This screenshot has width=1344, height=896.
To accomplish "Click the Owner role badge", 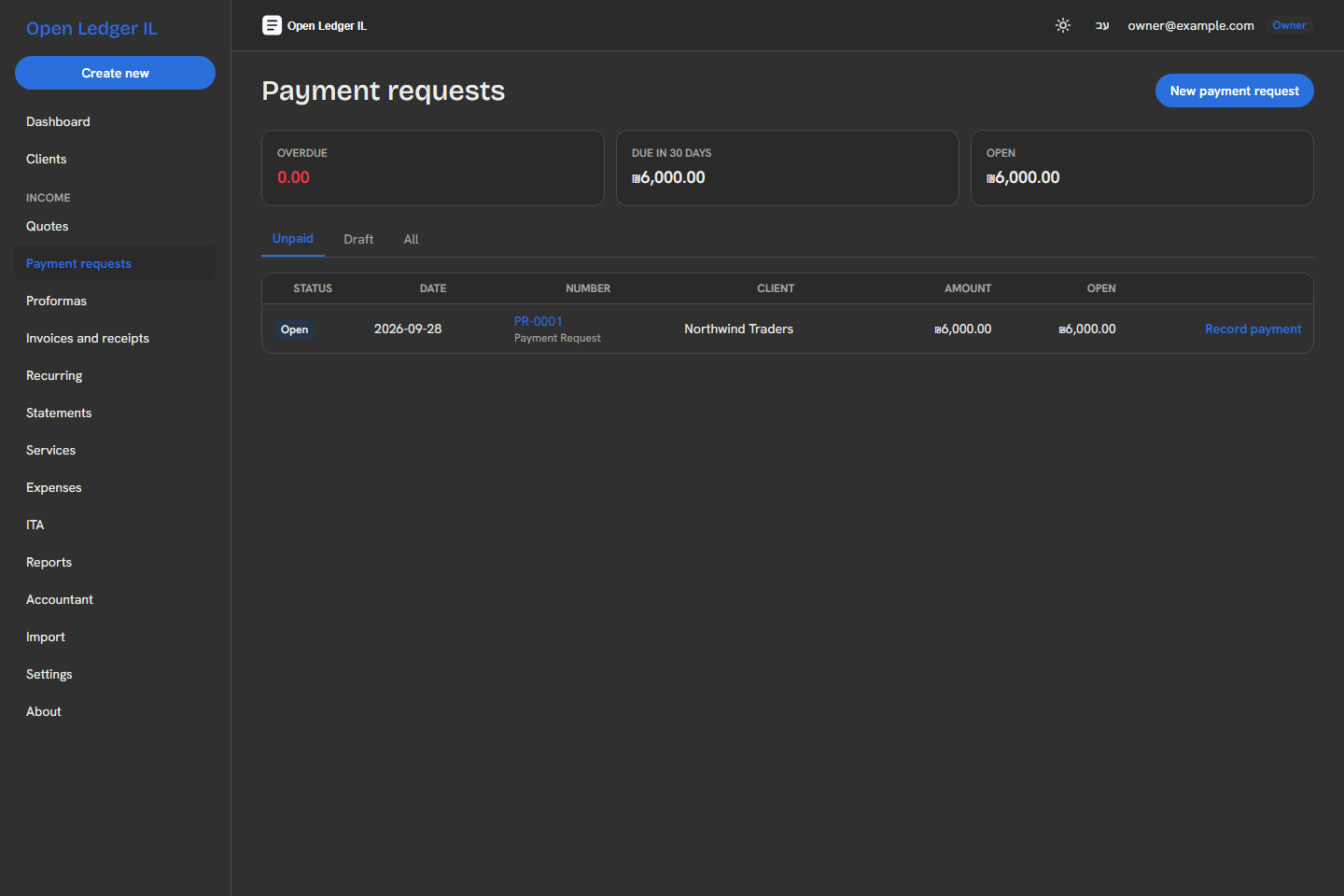I will (x=1289, y=25).
